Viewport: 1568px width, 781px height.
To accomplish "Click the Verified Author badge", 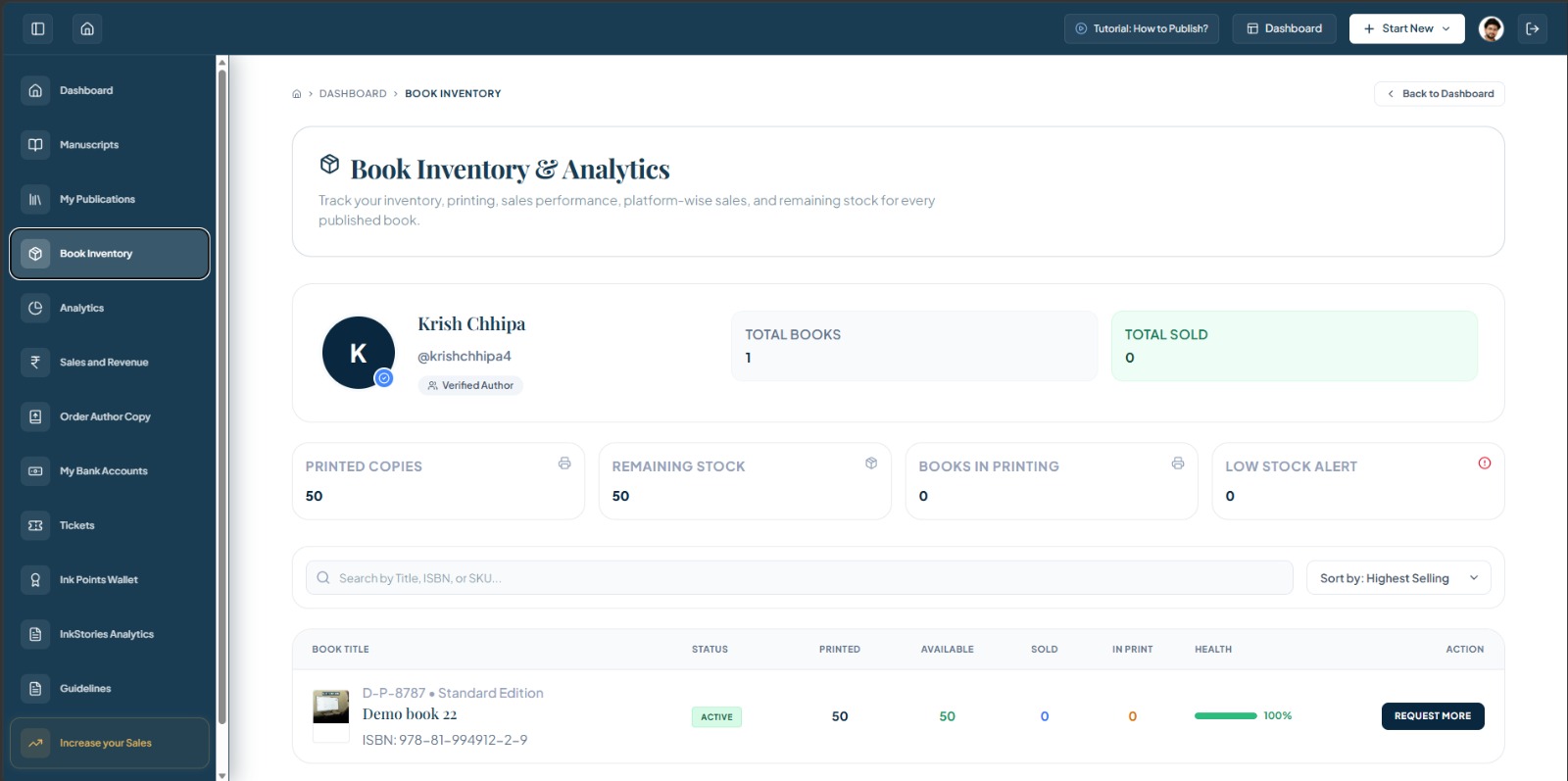I will coord(470,386).
